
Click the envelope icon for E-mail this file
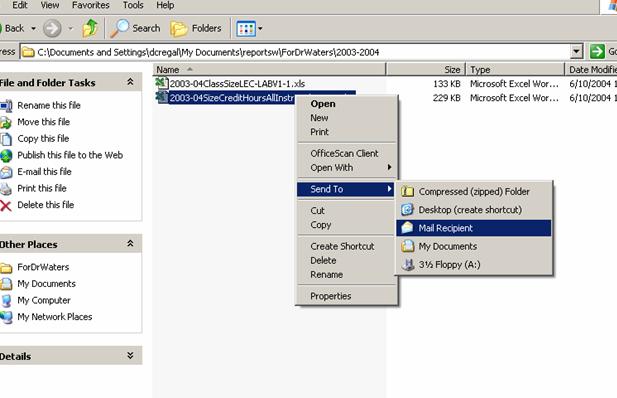pos(6,172)
